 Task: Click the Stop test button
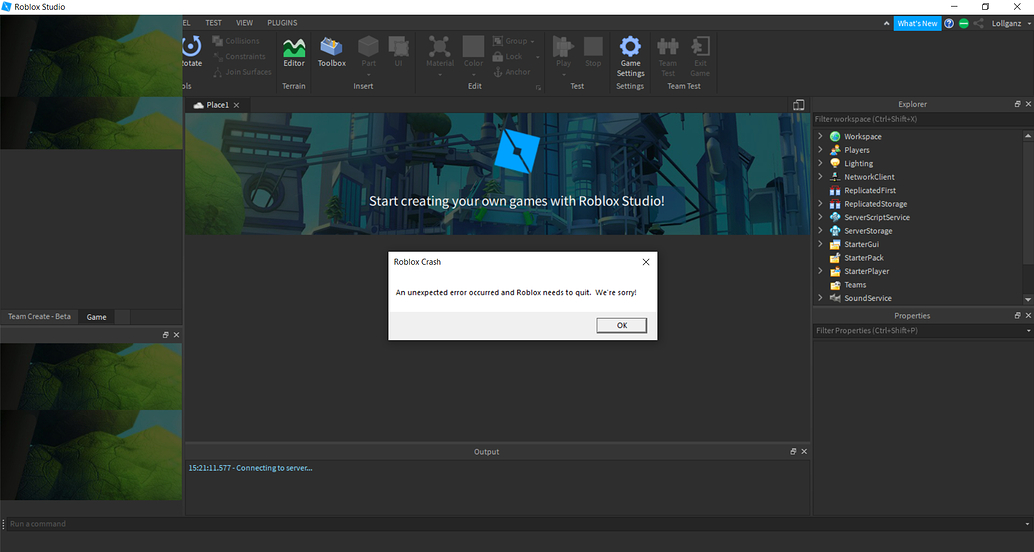tap(593, 52)
